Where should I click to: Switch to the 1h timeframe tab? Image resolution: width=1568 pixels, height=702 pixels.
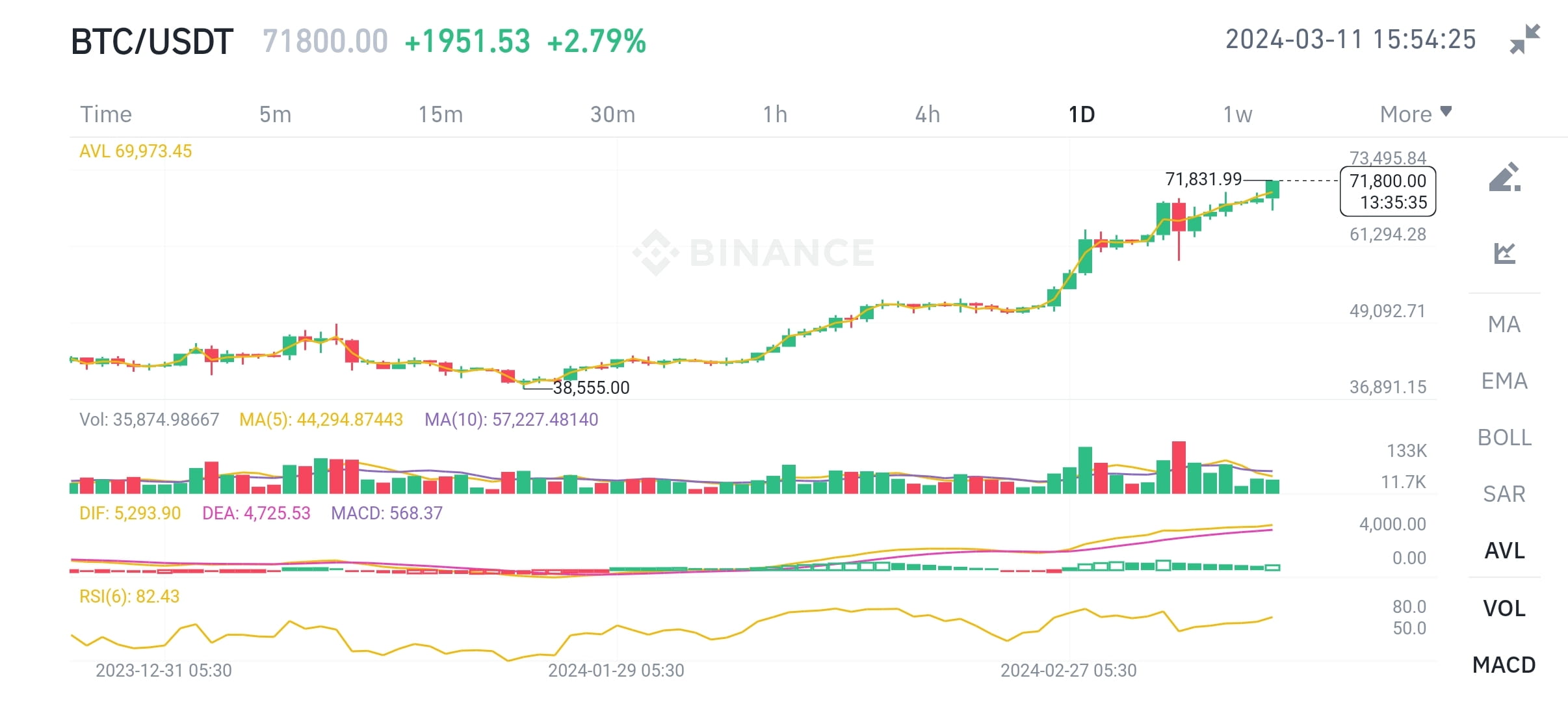click(776, 114)
